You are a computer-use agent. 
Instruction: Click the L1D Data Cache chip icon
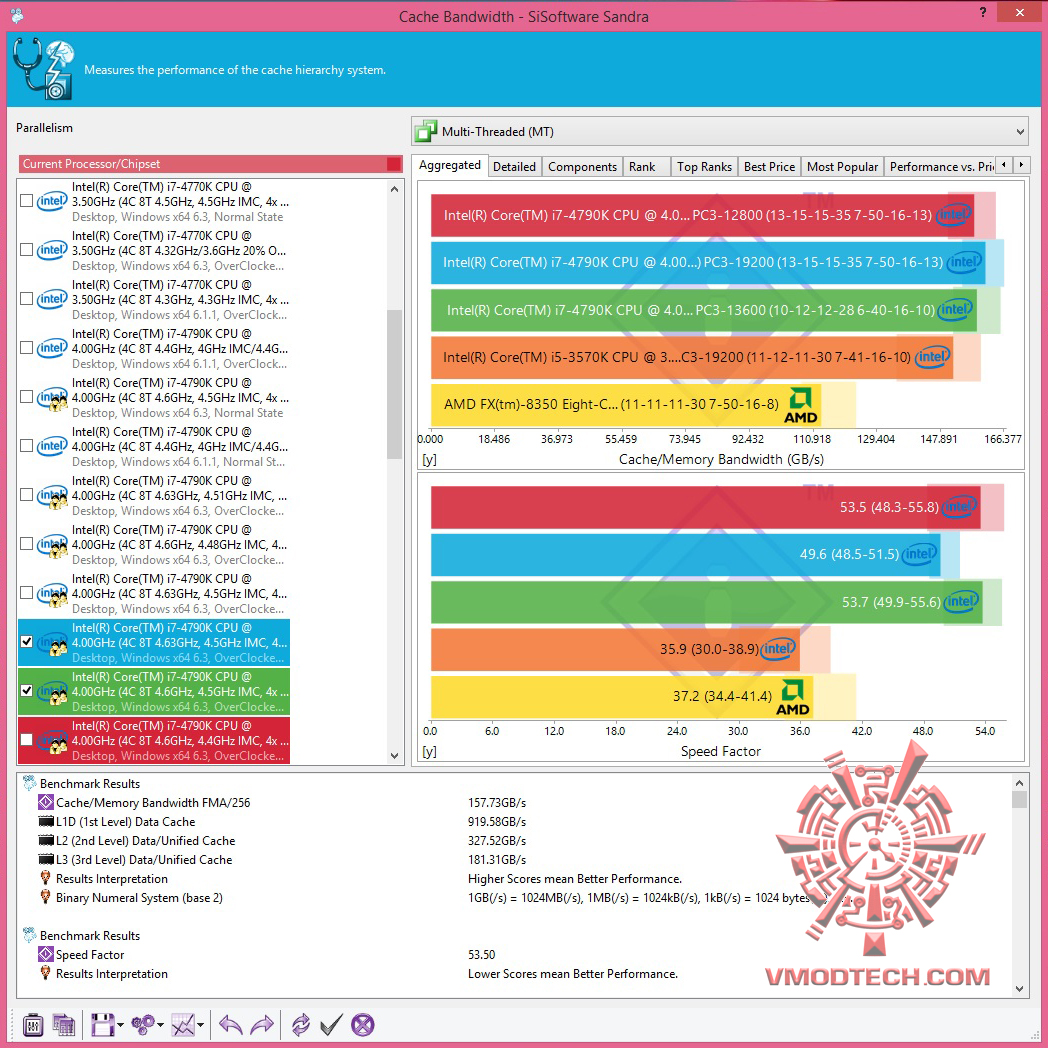(x=45, y=821)
